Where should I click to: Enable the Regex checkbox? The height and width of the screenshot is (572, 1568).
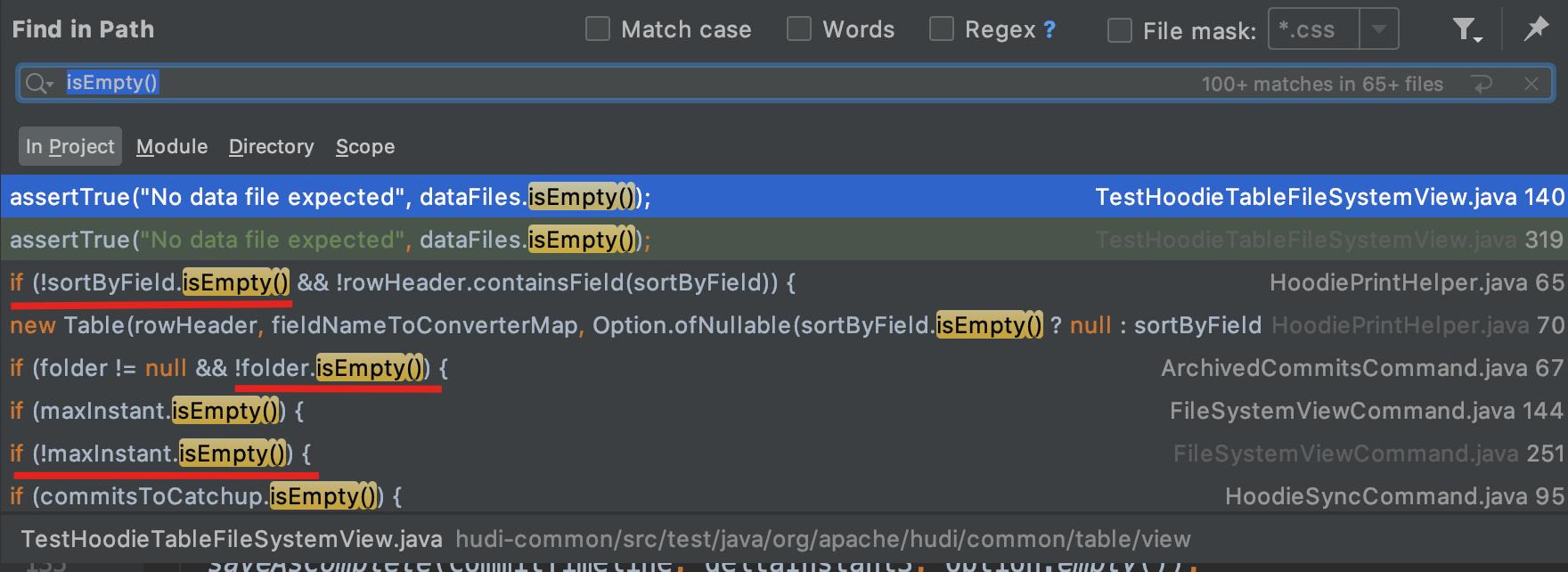tap(942, 29)
